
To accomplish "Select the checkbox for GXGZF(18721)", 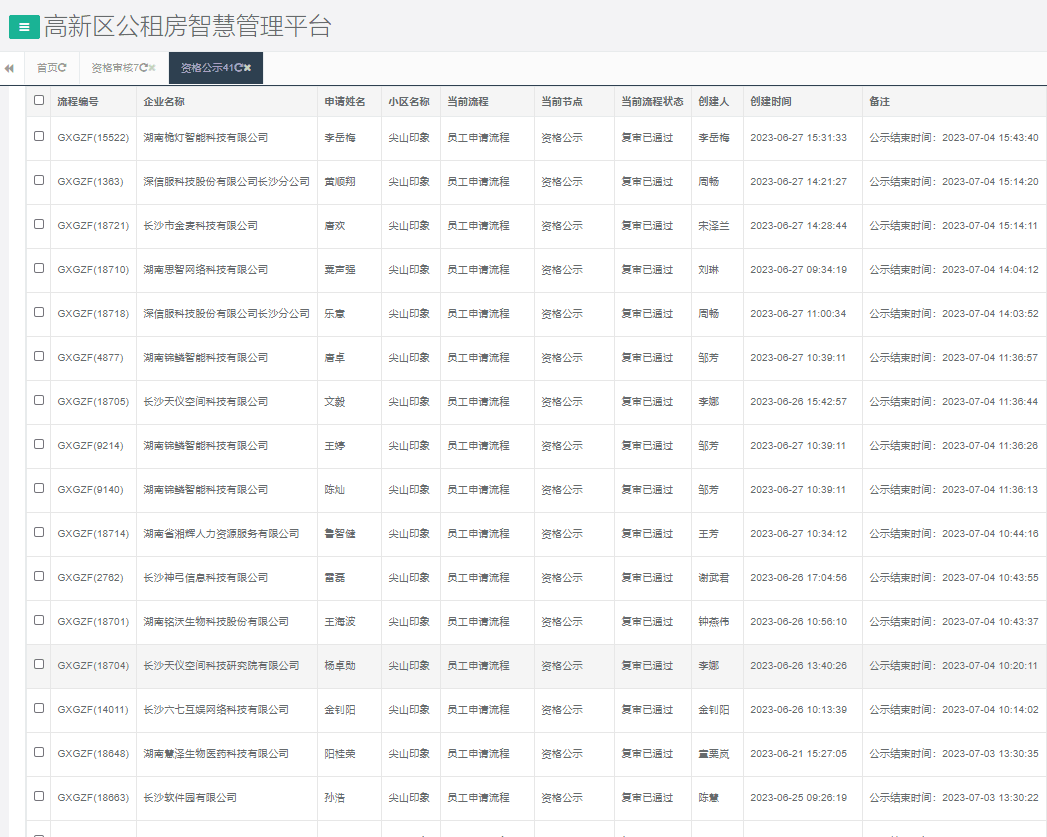I will [39, 224].
